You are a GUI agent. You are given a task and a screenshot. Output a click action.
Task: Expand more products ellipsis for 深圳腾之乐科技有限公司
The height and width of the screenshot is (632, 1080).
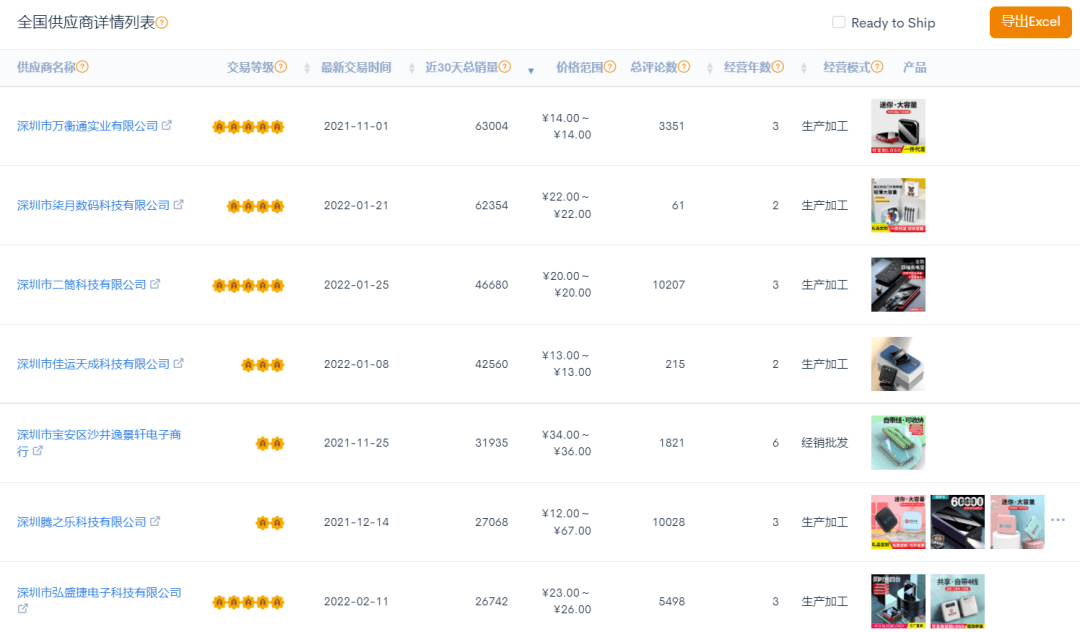[x=1058, y=520]
